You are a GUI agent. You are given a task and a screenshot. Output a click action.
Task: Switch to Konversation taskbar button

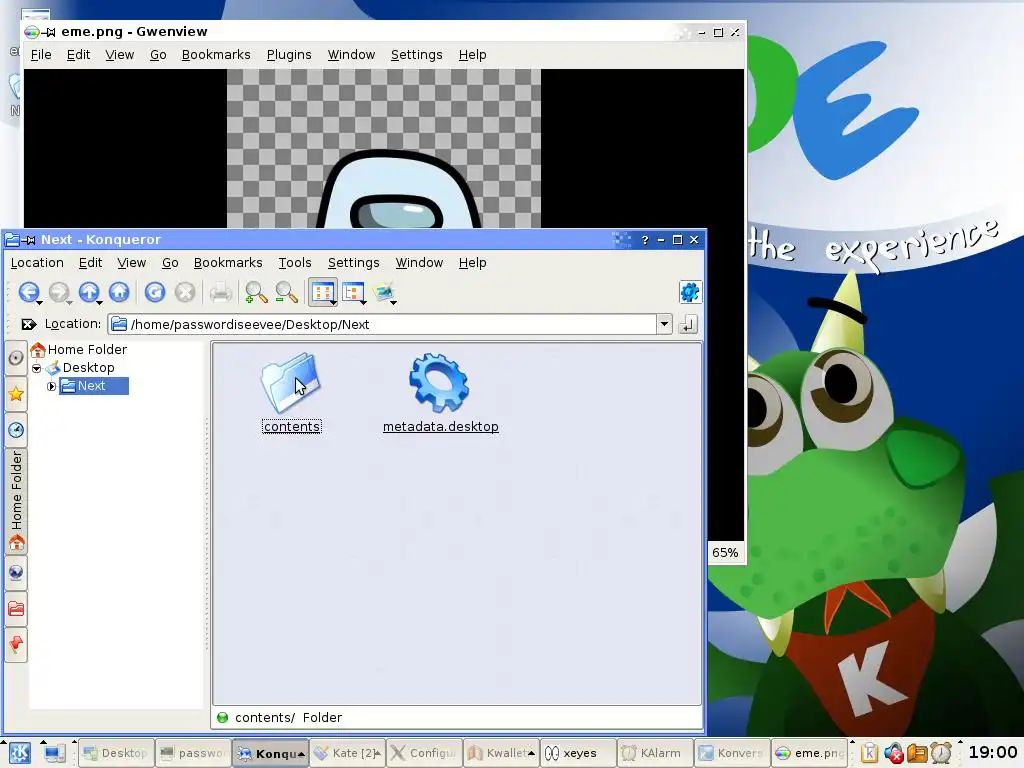pyautogui.click(x=731, y=753)
